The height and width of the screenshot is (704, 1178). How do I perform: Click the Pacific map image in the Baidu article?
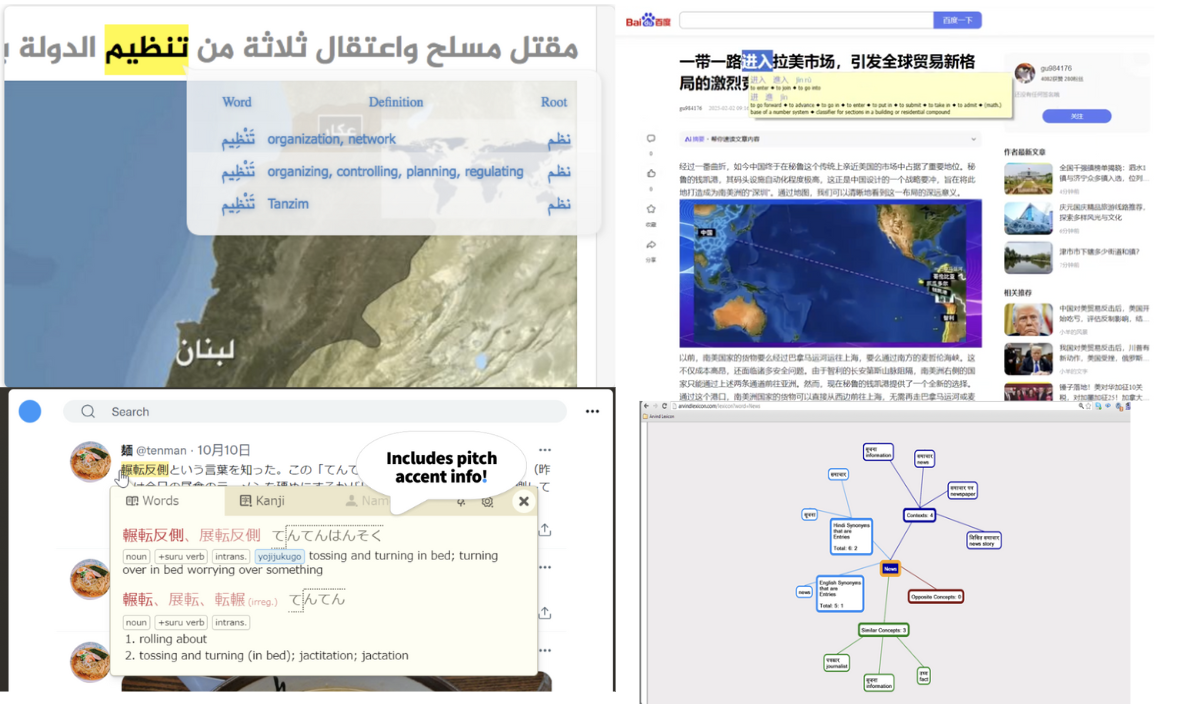pos(830,273)
